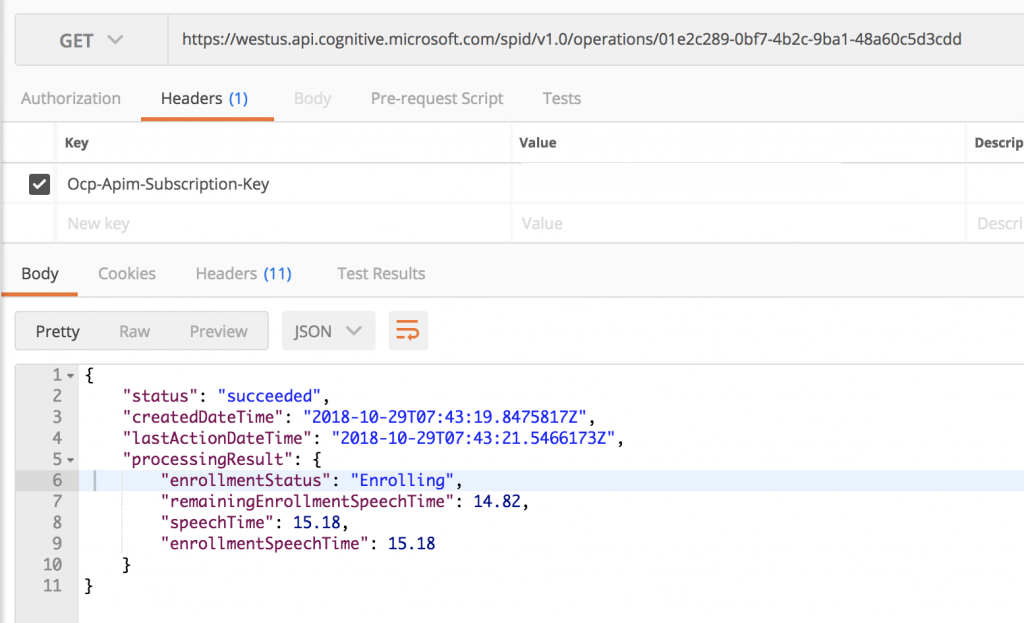View the response Headers (11) tab
Viewport: 1024px width, 623px height.
point(243,273)
